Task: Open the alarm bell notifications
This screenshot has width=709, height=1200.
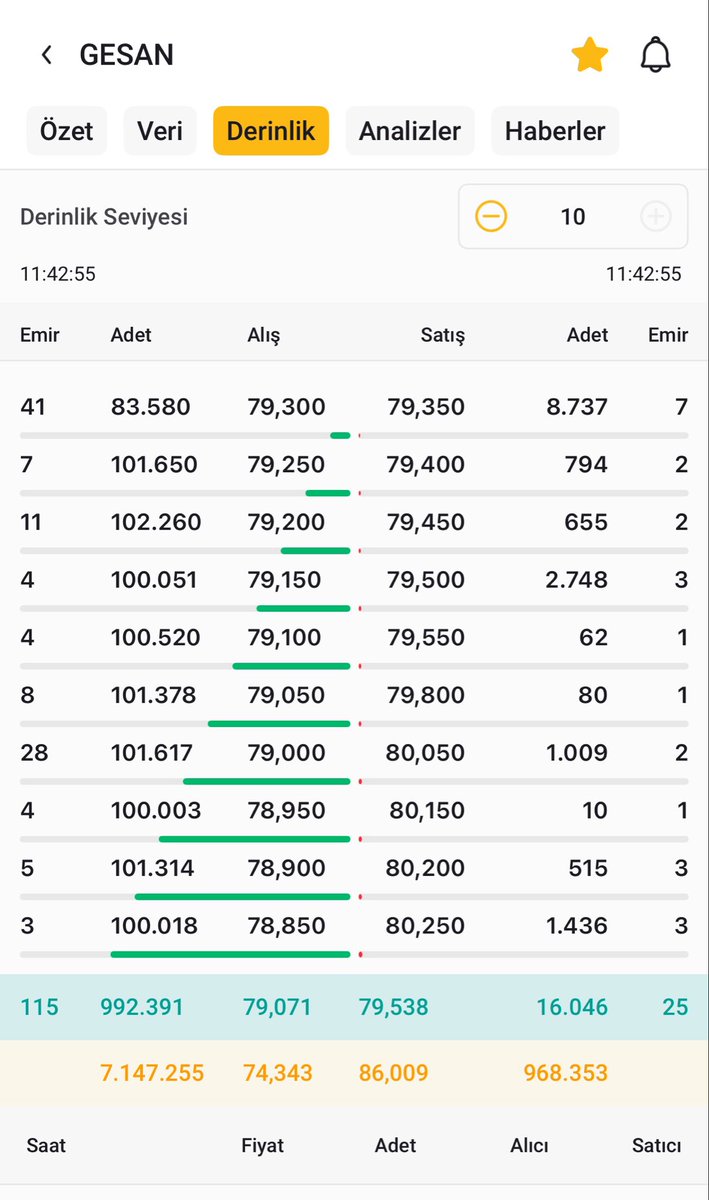Action: coord(655,55)
